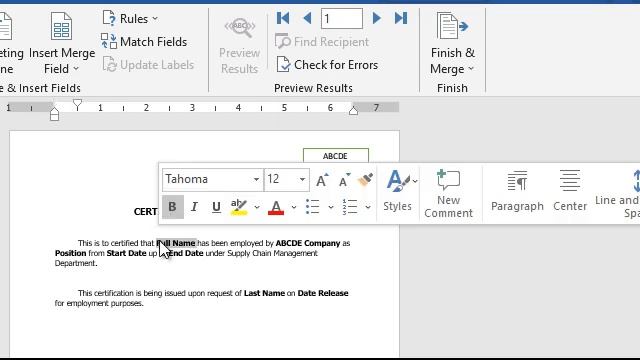
Task: Click the Update Labels option
Action: [148, 64]
